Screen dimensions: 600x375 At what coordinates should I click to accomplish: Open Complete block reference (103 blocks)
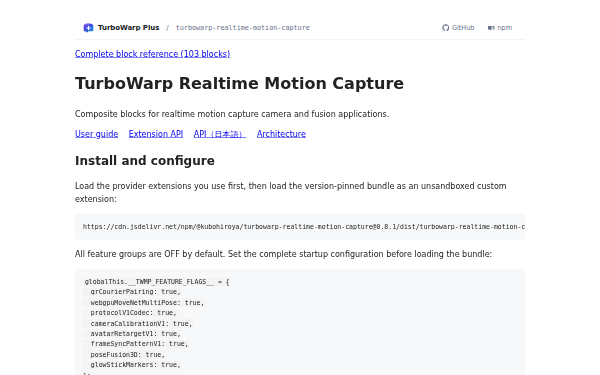point(152,54)
